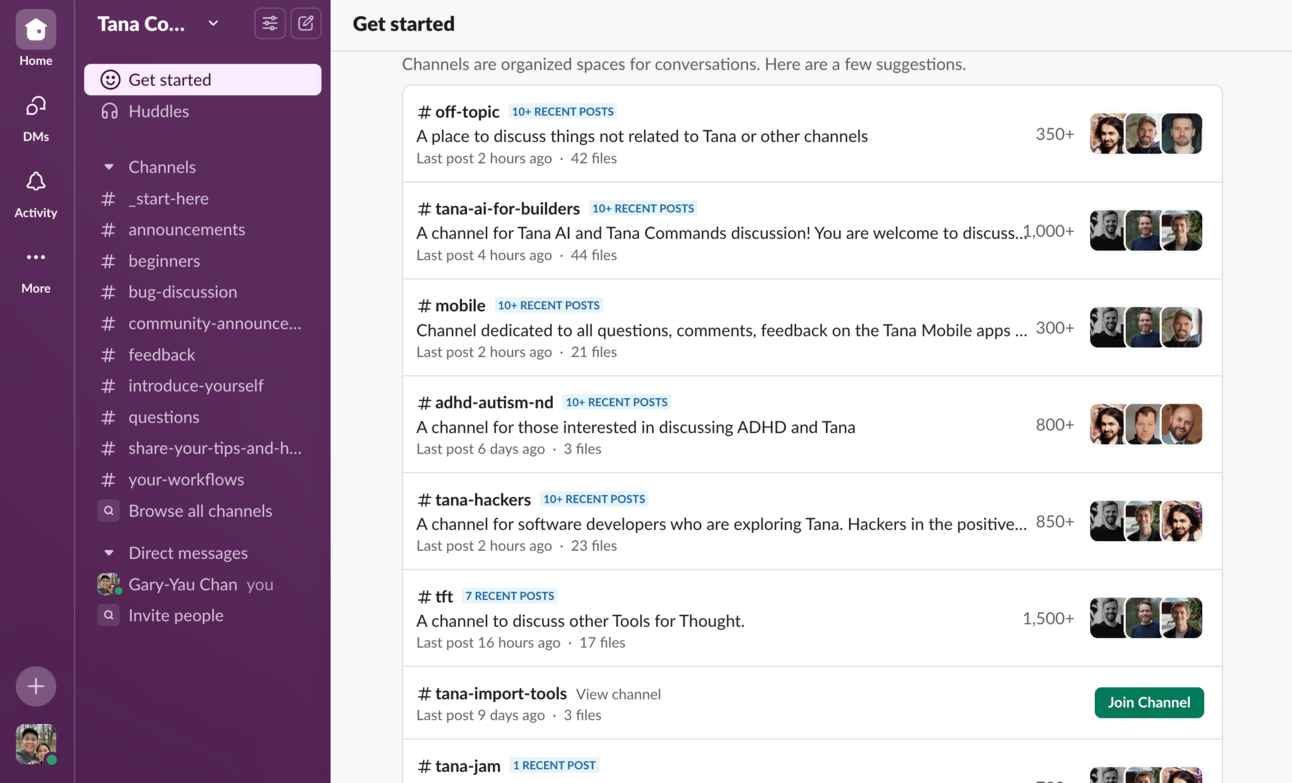This screenshot has height=783, width=1292.
Task: Click your profile avatar at bottom left
Action: (x=36, y=743)
